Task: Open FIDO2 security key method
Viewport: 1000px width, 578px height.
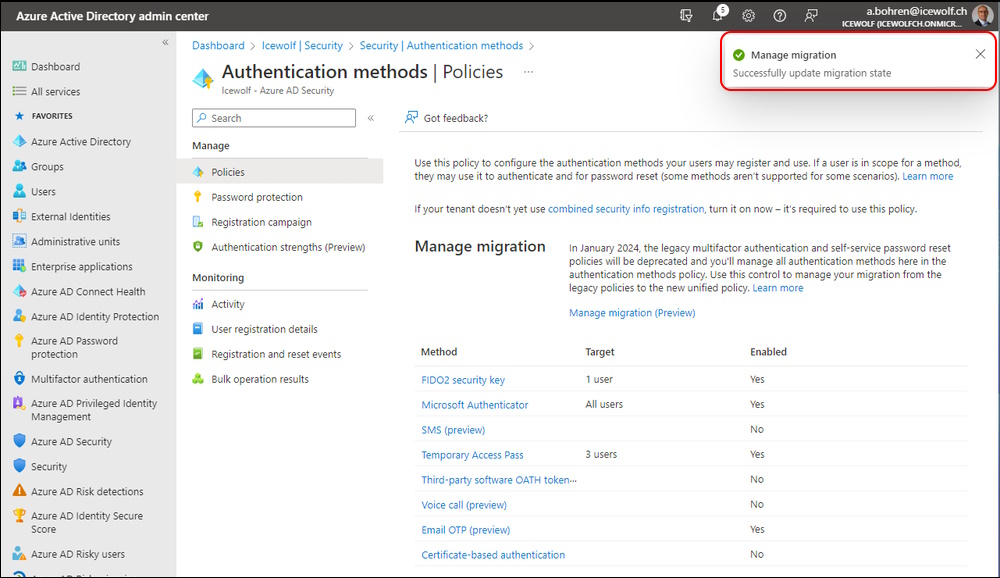Action: coord(463,380)
